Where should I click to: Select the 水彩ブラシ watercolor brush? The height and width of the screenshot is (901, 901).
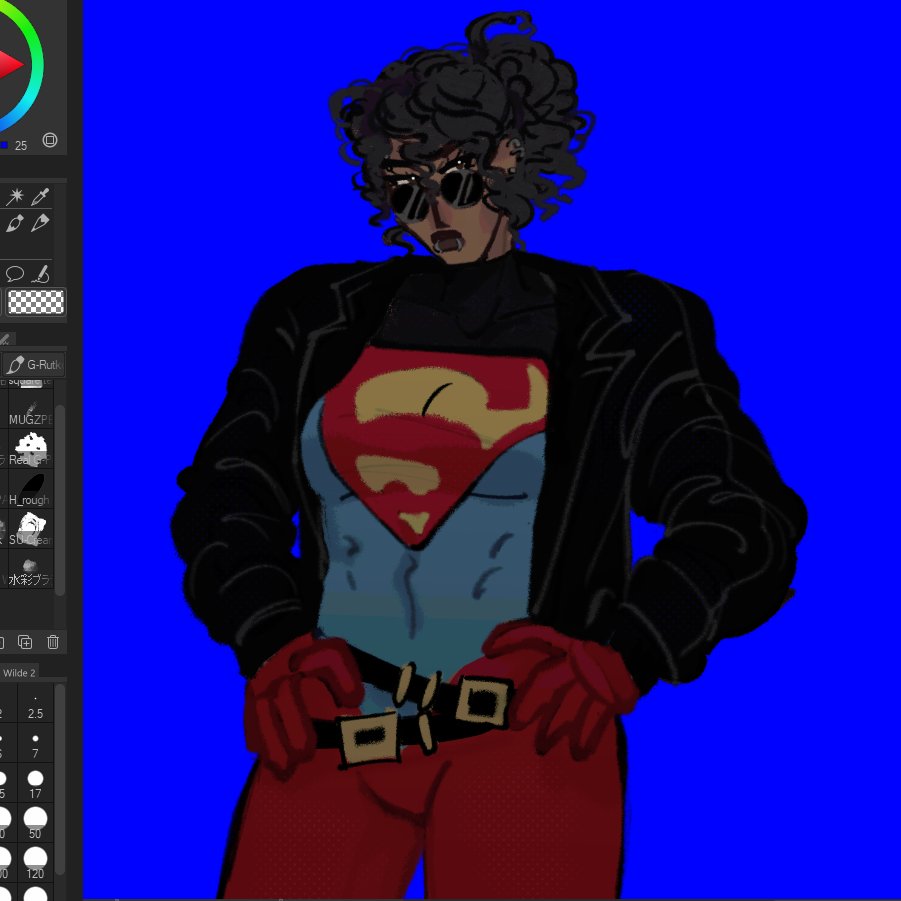(30, 569)
